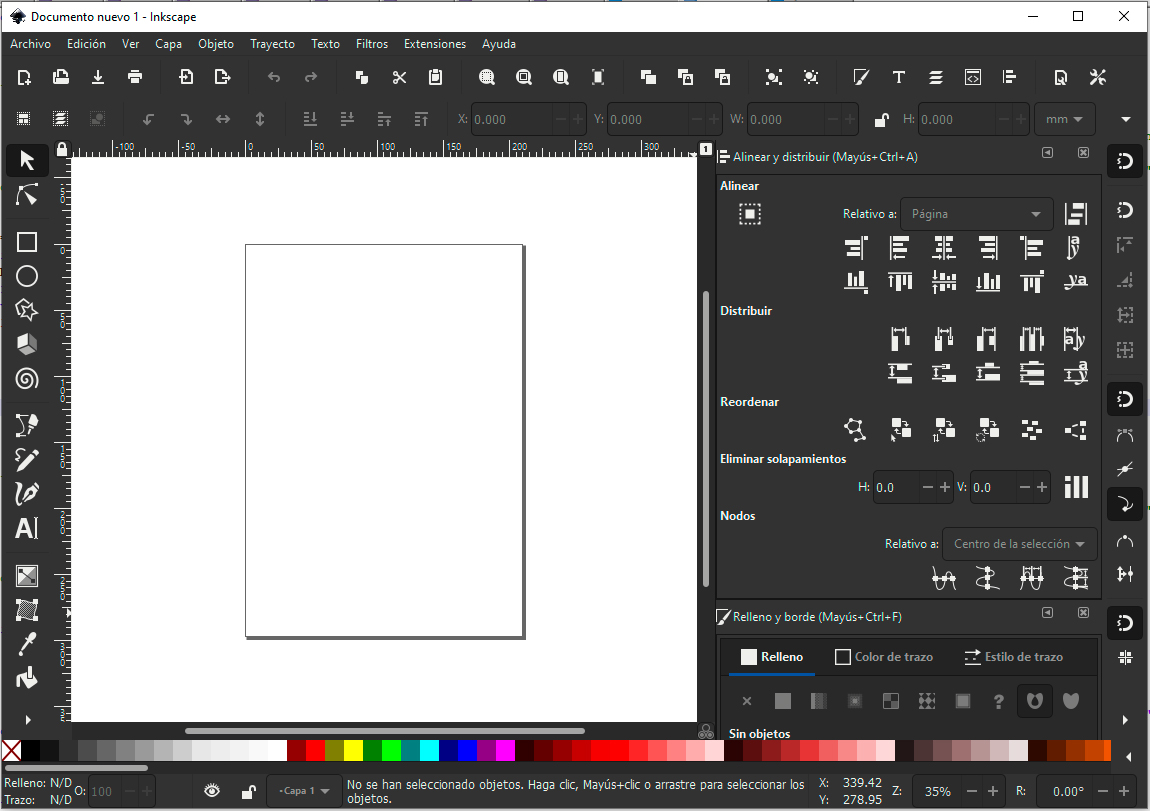Switch to the Color de trazo tab

coord(884,657)
